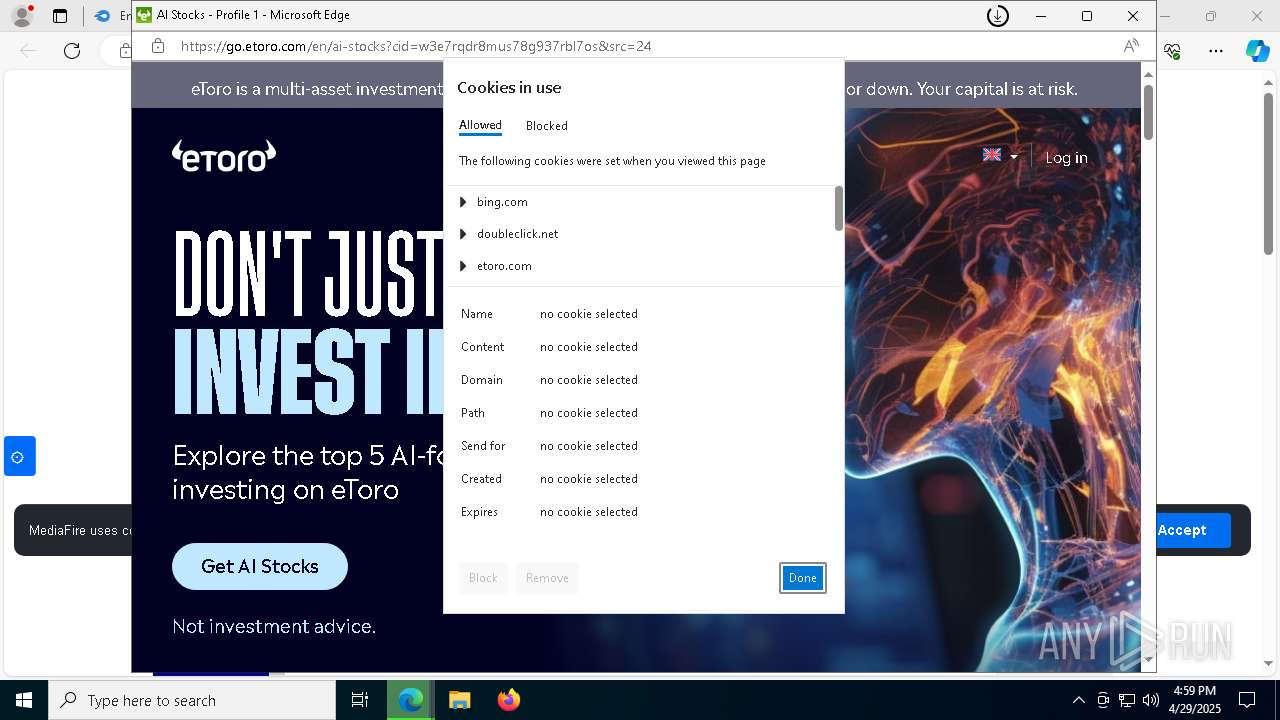The width and height of the screenshot is (1280, 720).
Task: Click the volume speaker tray icon
Action: pyautogui.click(x=1151, y=700)
